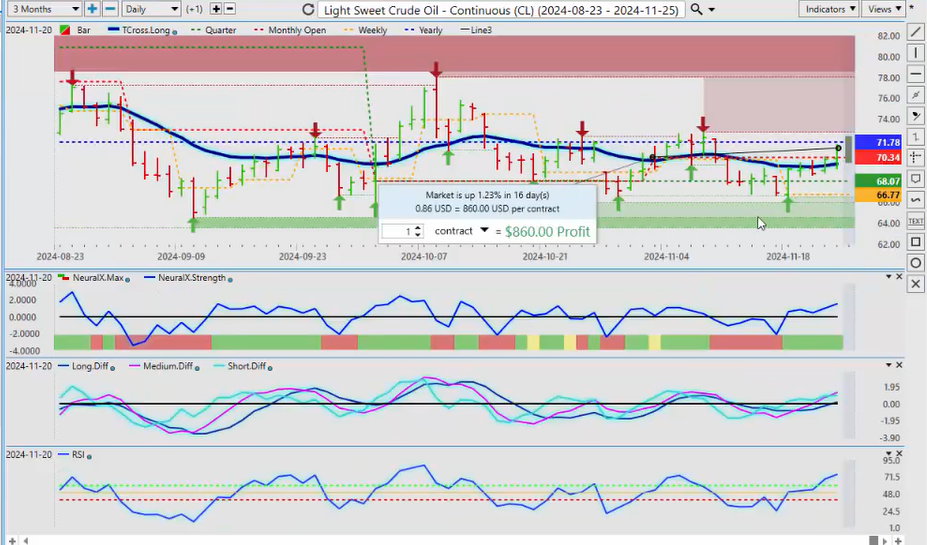Open the Views menu
The width and height of the screenshot is (927, 545).
[884, 9]
